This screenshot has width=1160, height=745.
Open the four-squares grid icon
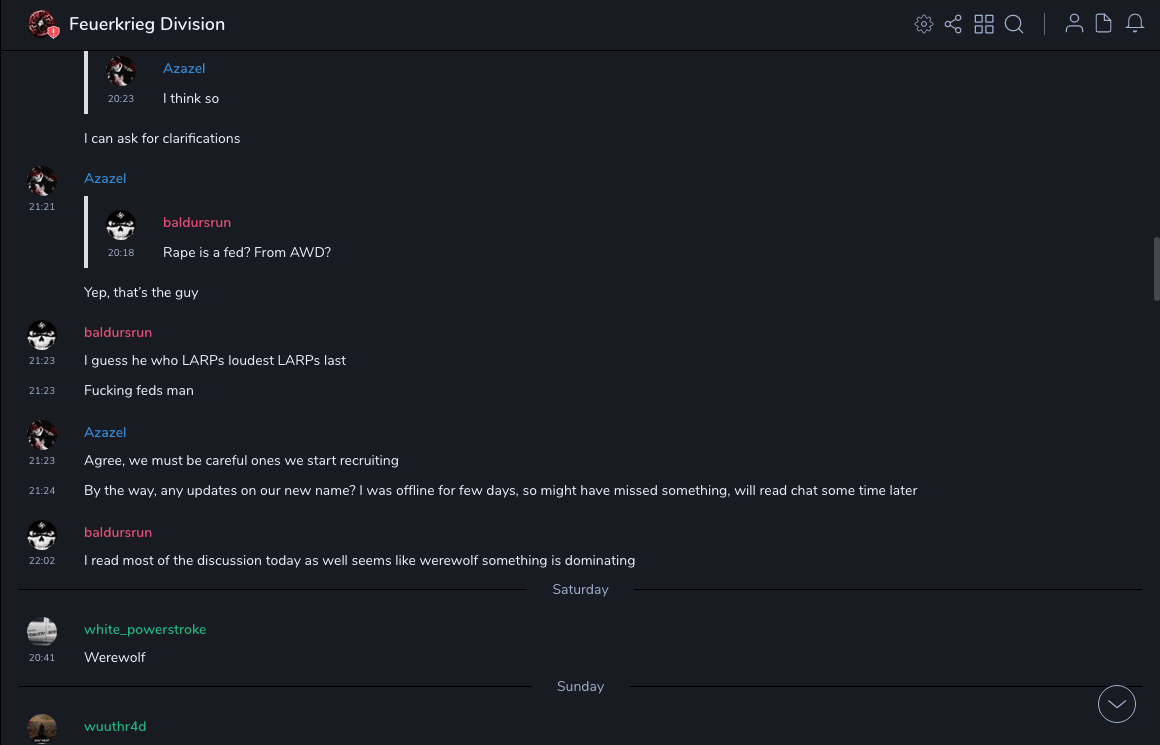[x=984, y=24]
